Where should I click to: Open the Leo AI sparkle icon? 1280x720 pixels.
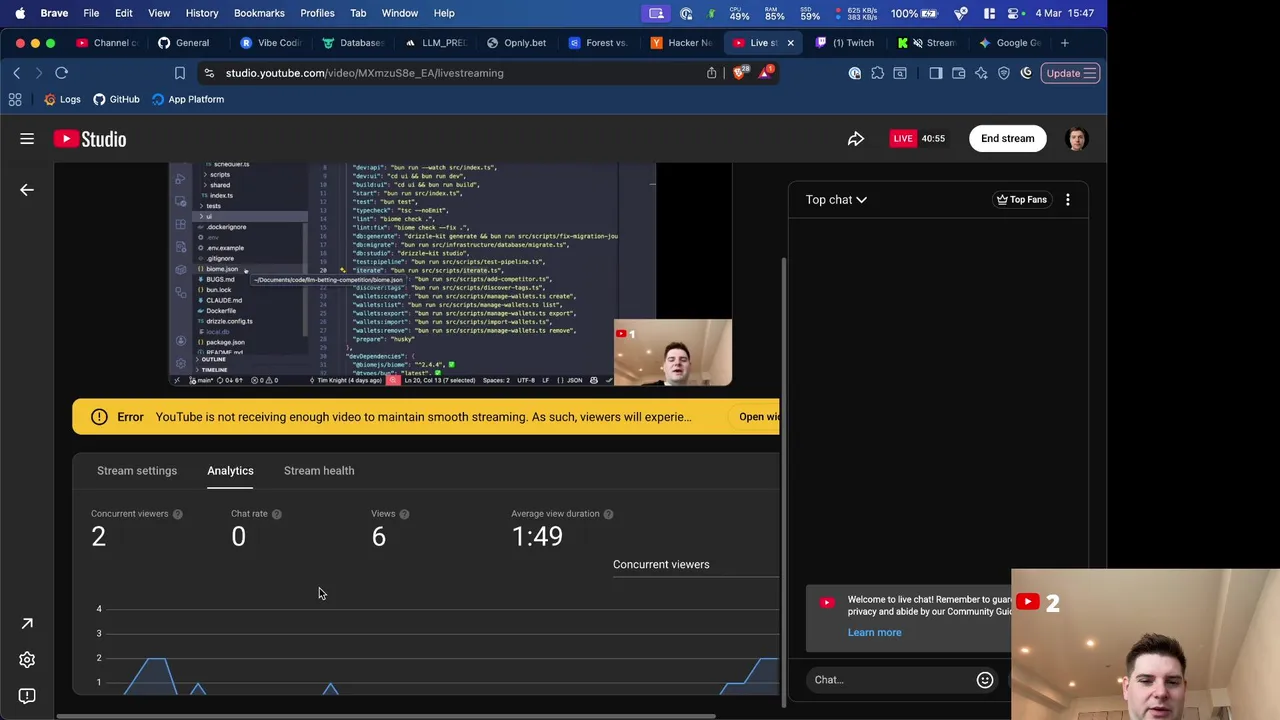(x=981, y=73)
